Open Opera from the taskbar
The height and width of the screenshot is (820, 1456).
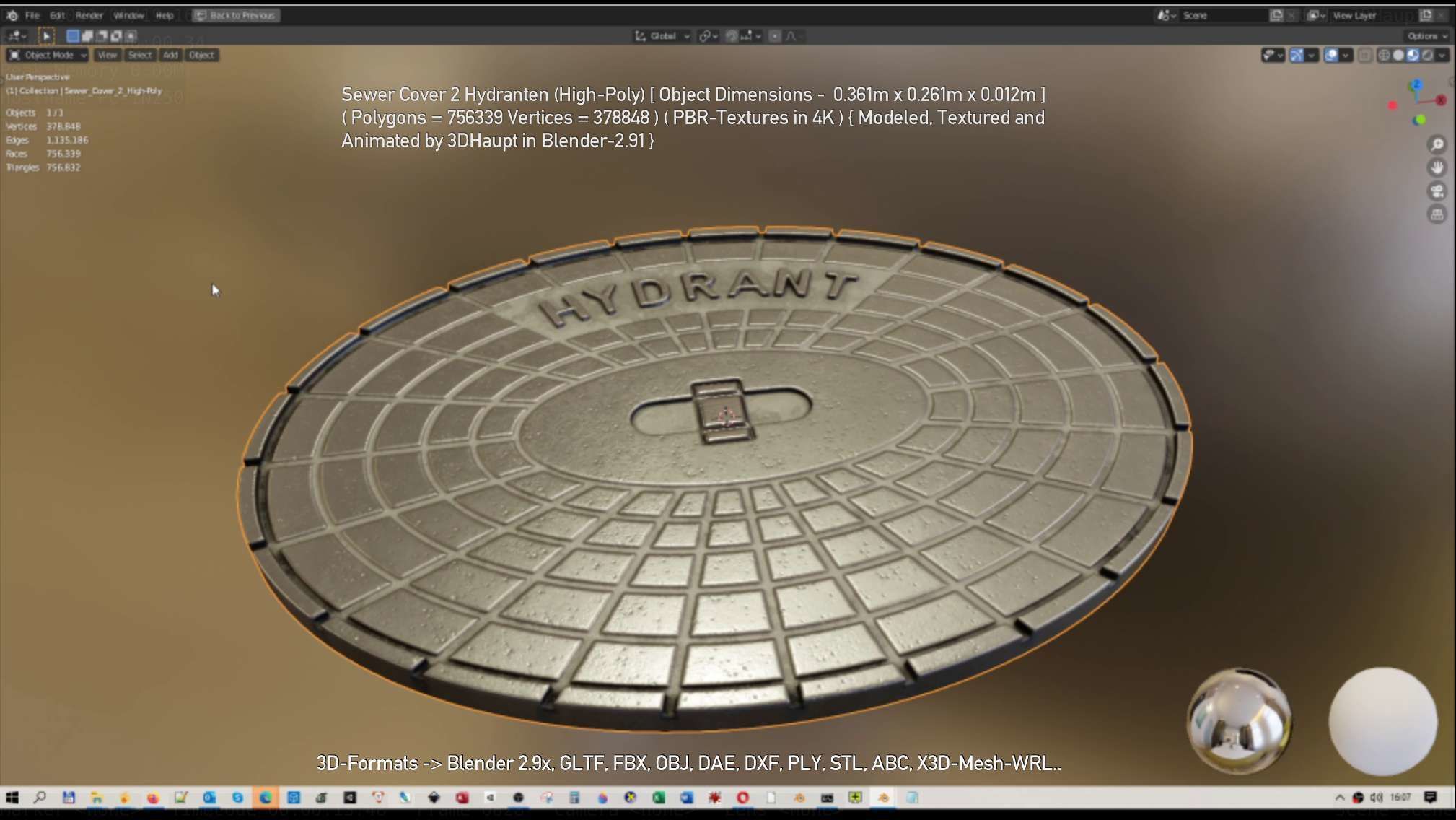tap(742, 798)
